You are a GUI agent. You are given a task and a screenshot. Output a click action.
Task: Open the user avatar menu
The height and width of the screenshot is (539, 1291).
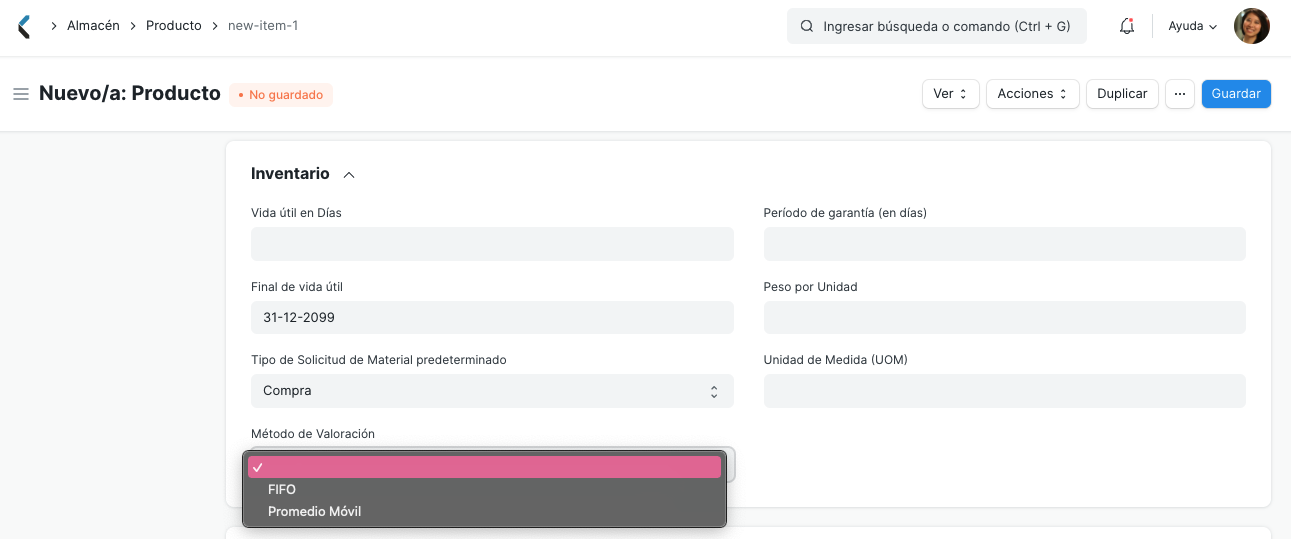click(x=1252, y=26)
